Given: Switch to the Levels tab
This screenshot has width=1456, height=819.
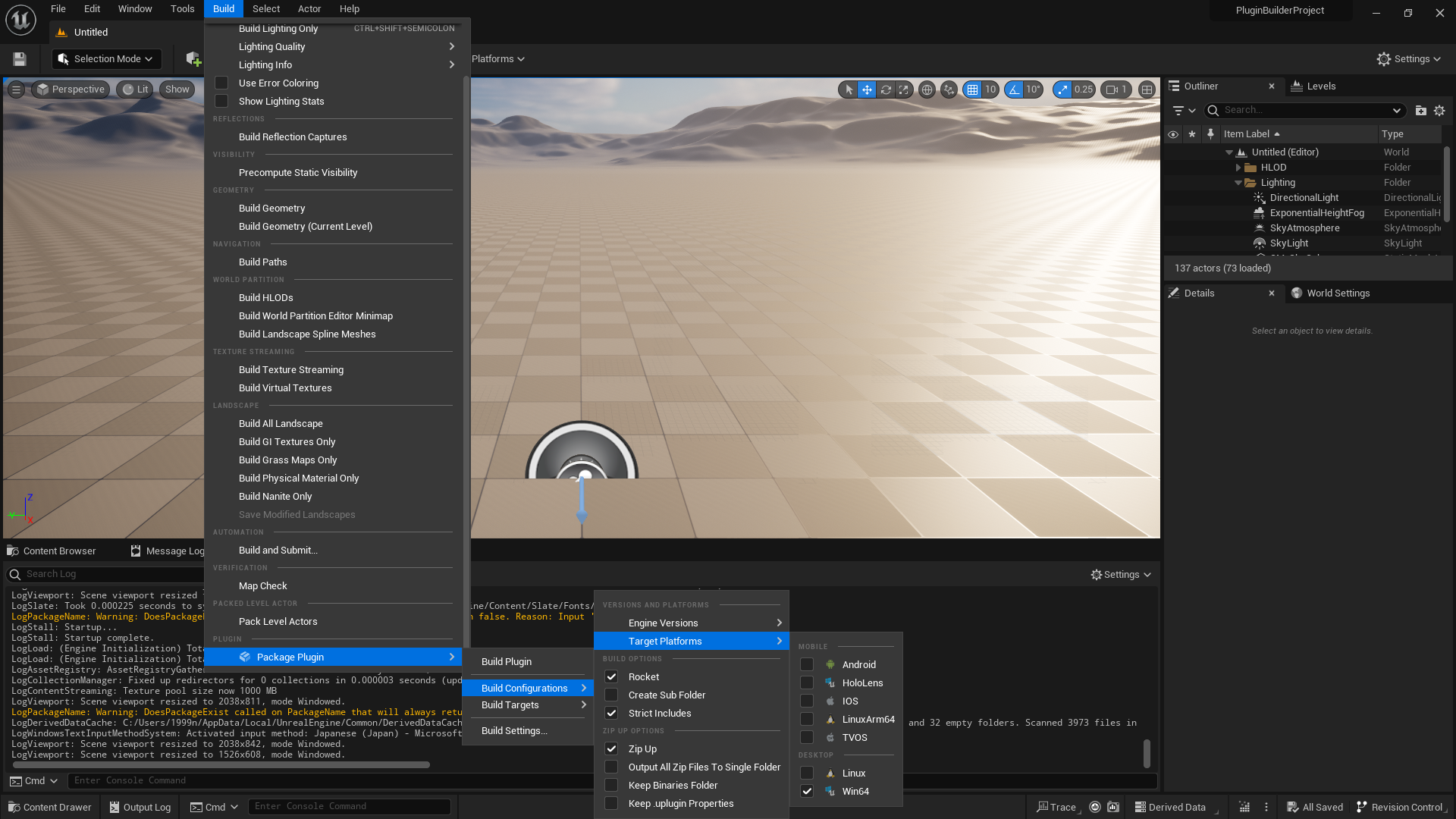Looking at the screenshot, I should click(x=1319, y=86).
